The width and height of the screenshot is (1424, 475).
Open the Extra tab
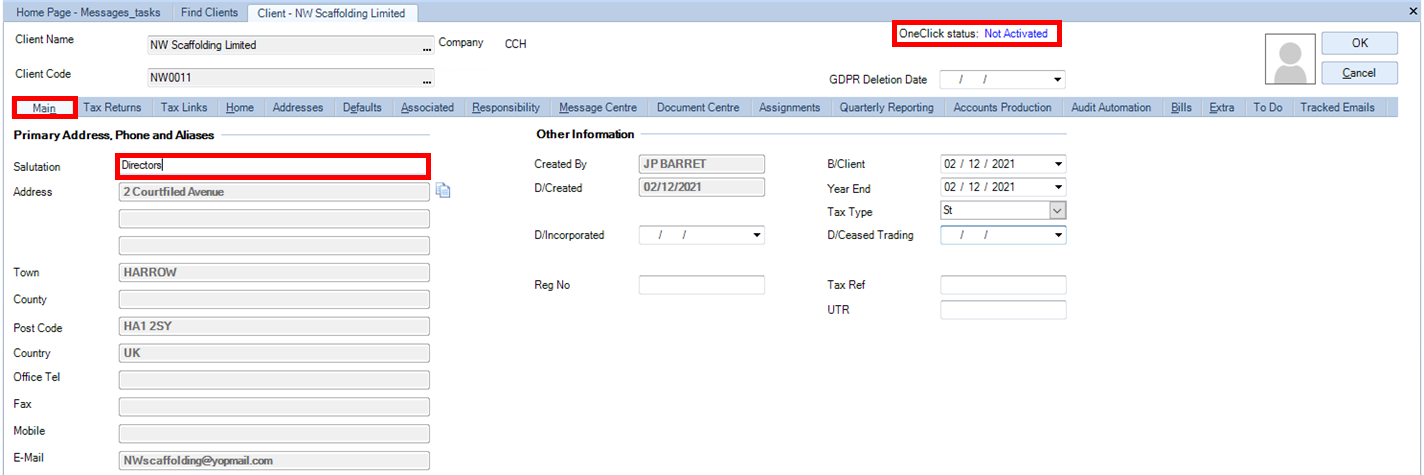pyautogui.click(x=1221, y=107)
